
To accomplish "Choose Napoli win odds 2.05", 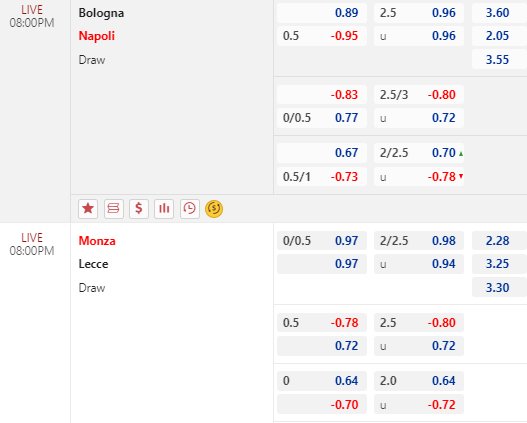I will point(499,36).
